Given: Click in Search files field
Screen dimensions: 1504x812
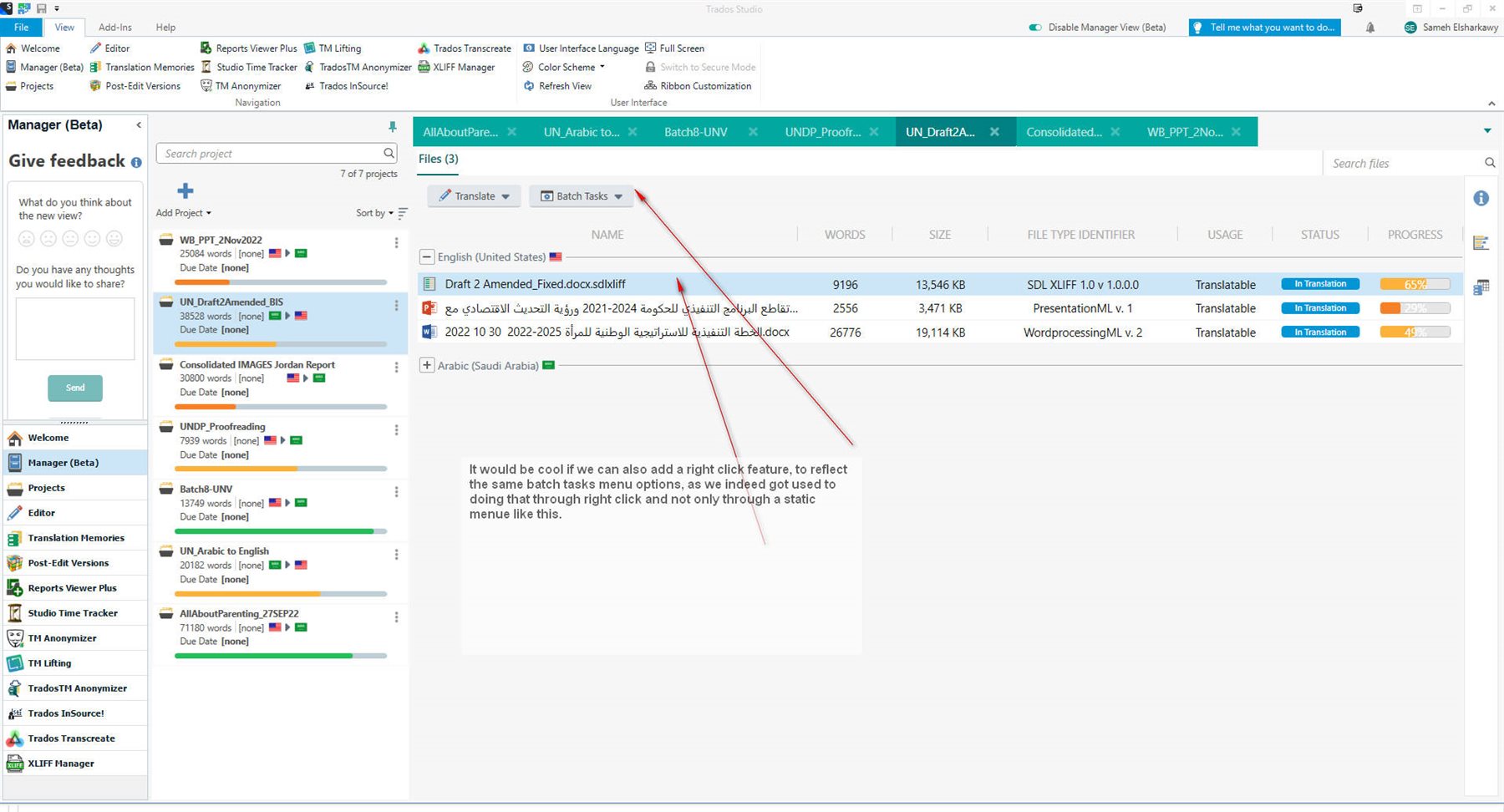Looking at the screenshot, I should pos(1404,164).
